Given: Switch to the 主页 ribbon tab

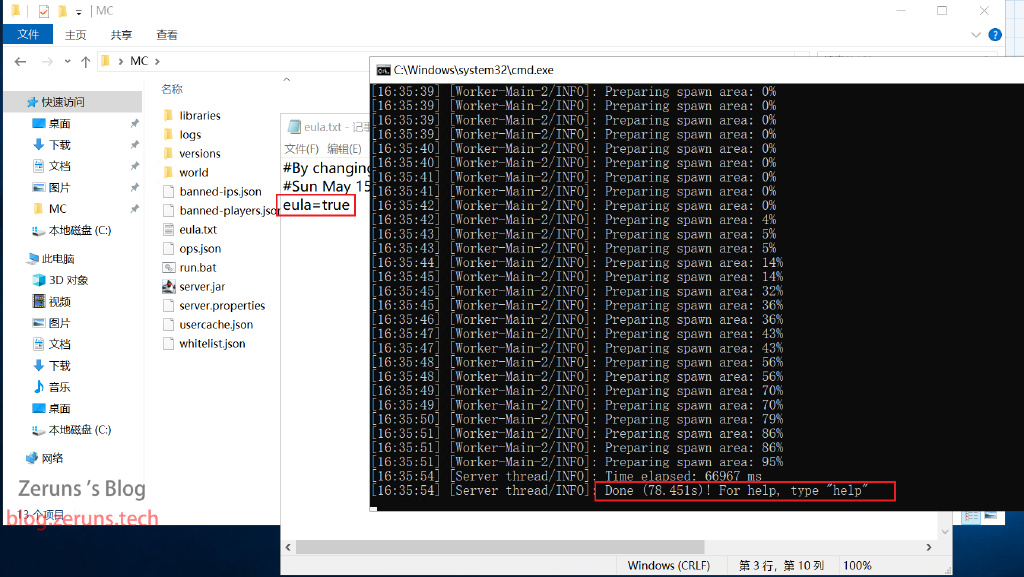Looking at the screenshot, I should point(75,35).
